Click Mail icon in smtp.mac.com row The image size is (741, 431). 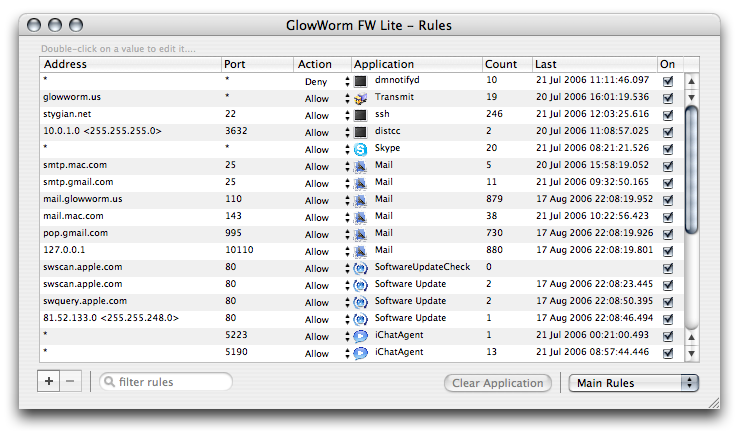point(361,166)
